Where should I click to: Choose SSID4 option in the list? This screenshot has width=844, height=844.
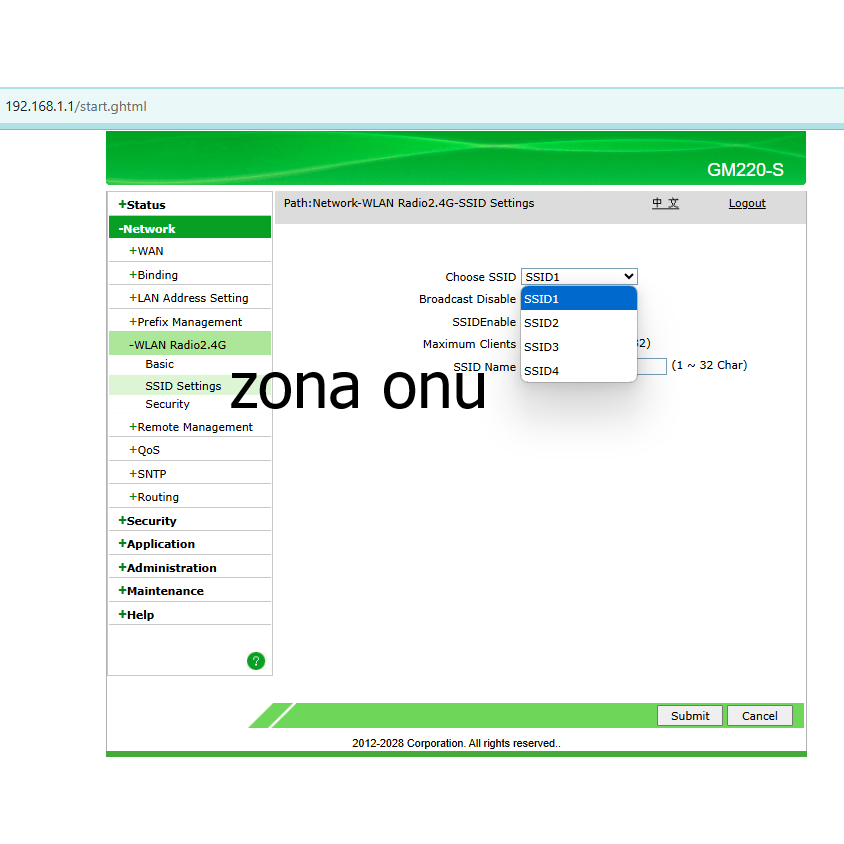541,371
